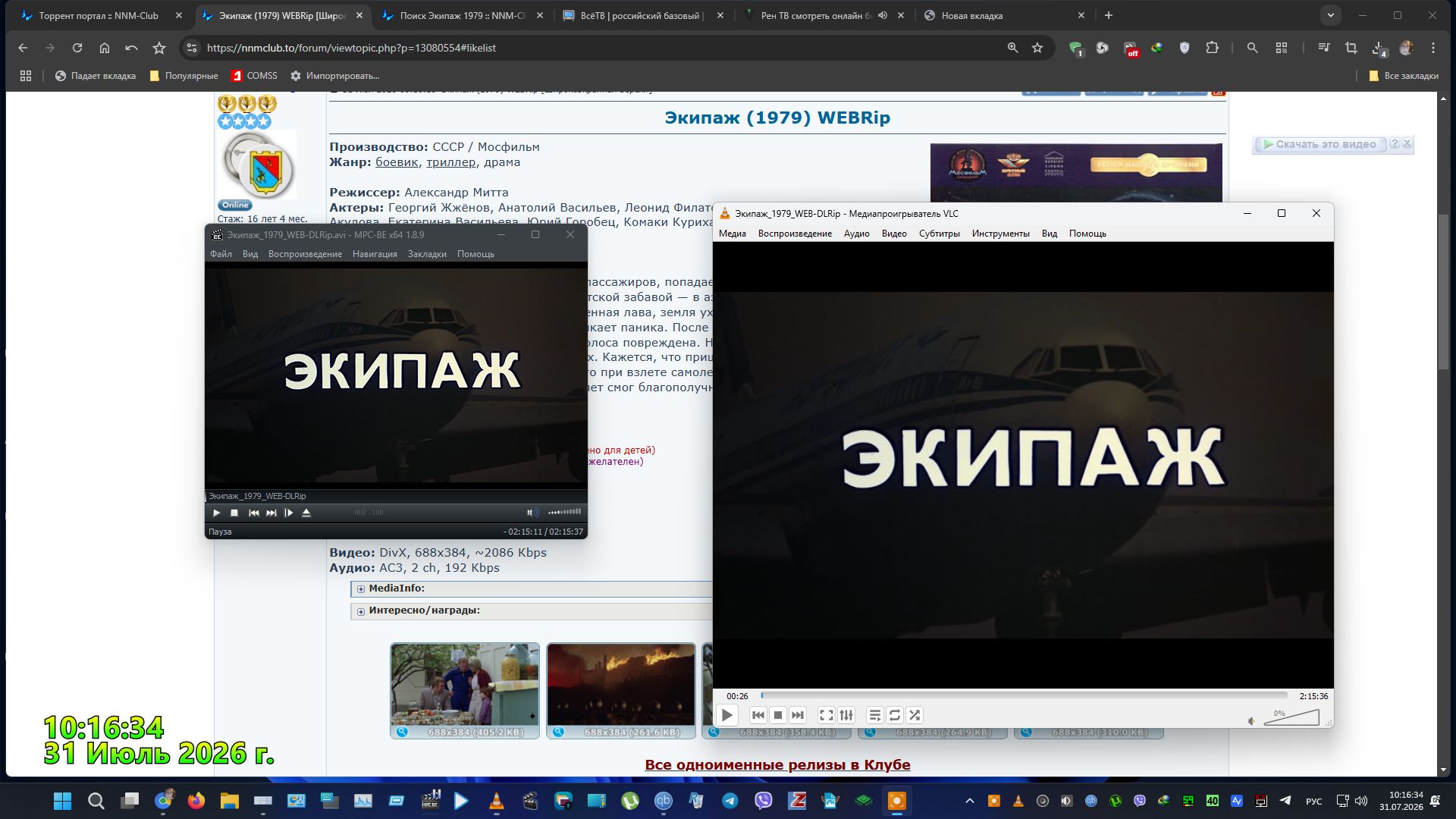Click the page zoom magnifier in address bar
The image size is (1456, 819).
coord(1012,48)
